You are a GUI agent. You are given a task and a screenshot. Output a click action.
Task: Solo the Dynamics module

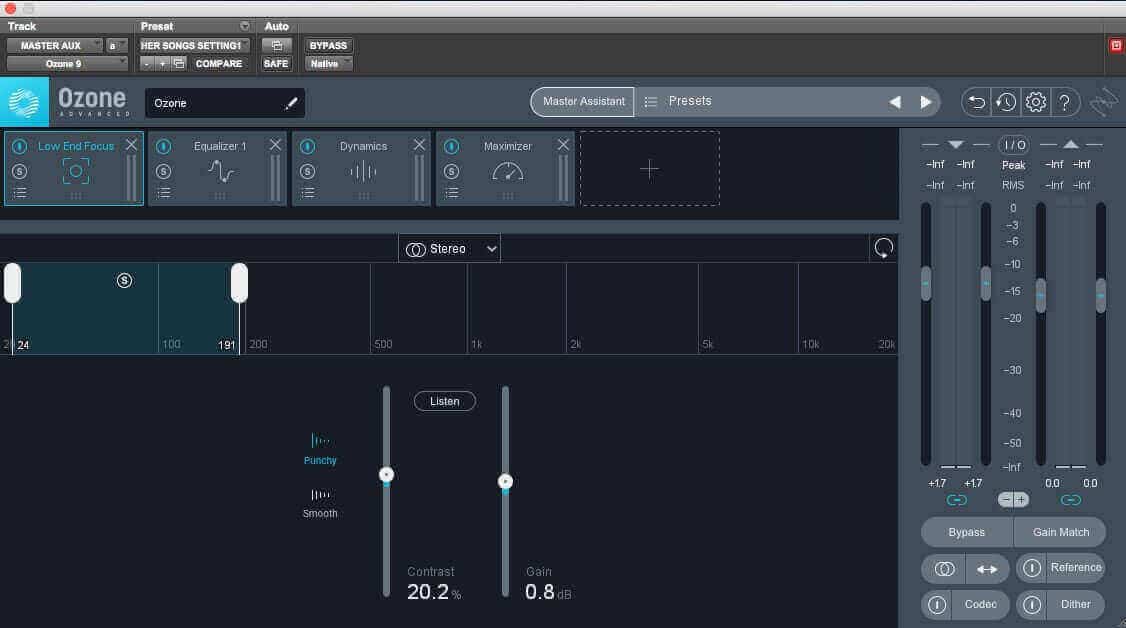[x=307, y=172]
